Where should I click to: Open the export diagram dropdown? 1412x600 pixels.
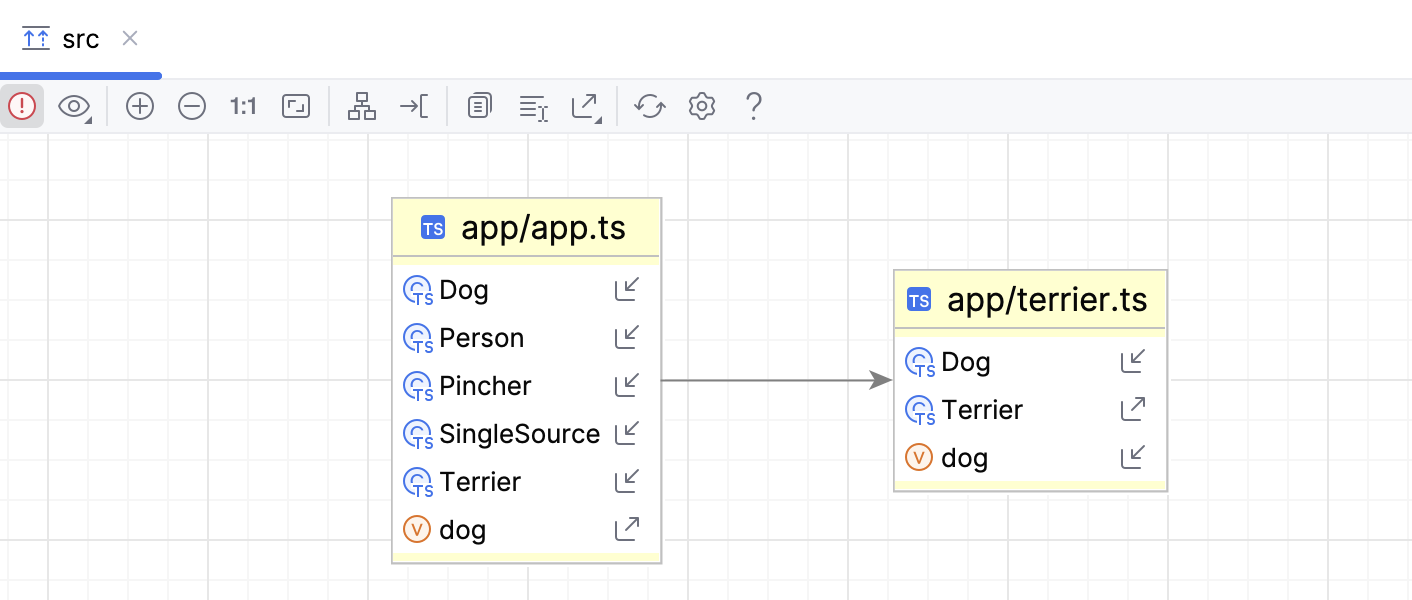point(586,107)
